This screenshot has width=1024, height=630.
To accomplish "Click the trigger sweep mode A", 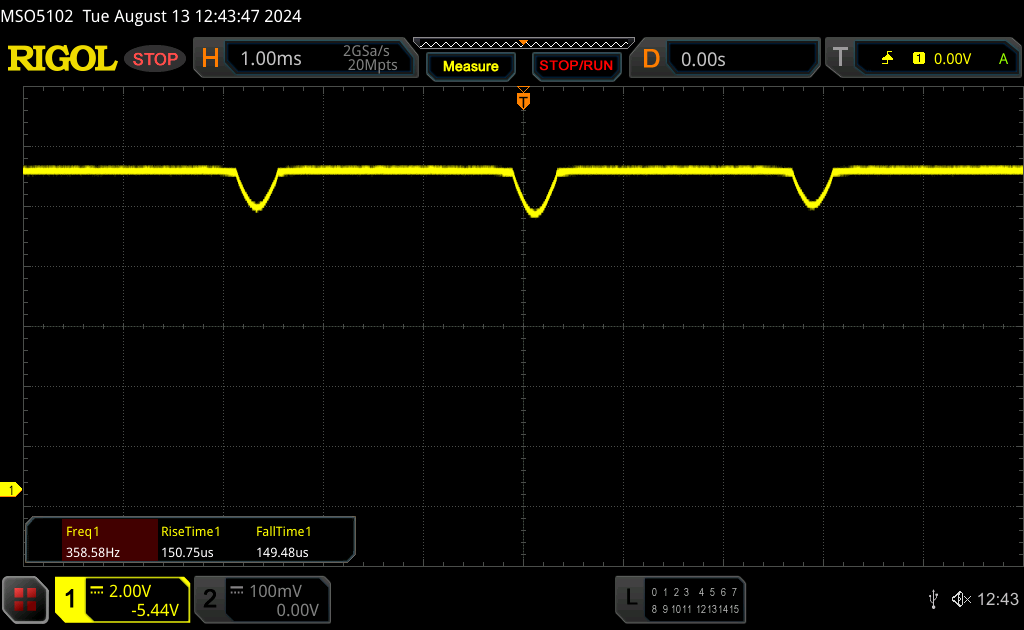I will [x=1003, y=59].
